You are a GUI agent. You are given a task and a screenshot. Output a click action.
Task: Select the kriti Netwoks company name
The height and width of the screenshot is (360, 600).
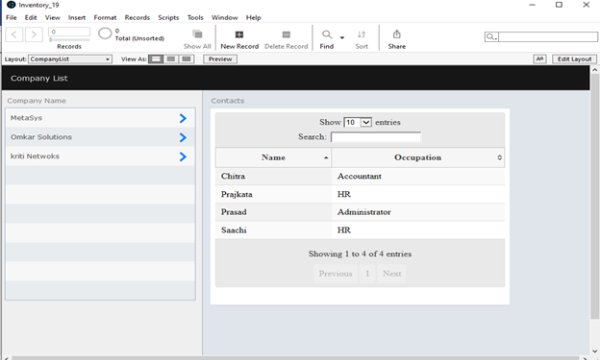35,156
